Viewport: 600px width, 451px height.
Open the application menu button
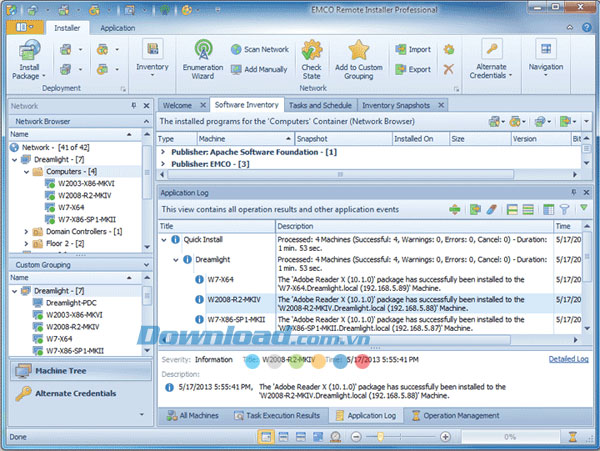click(25, 27)
